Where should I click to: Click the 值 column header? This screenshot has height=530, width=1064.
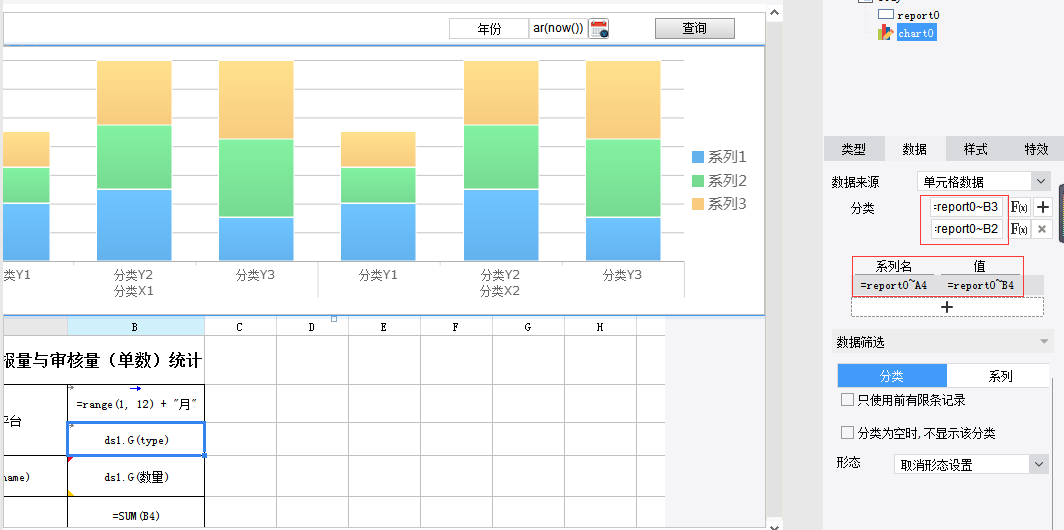980,267
